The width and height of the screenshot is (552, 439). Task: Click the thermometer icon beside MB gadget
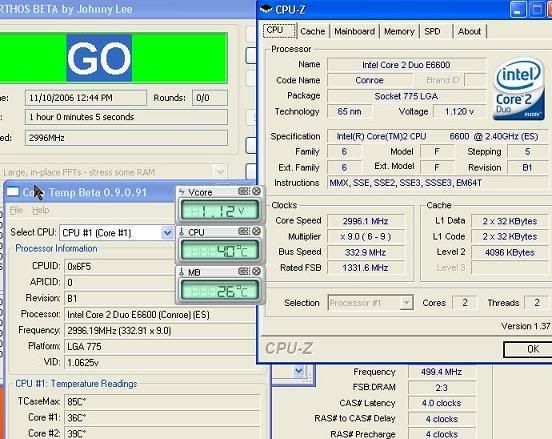click(182, 271)
